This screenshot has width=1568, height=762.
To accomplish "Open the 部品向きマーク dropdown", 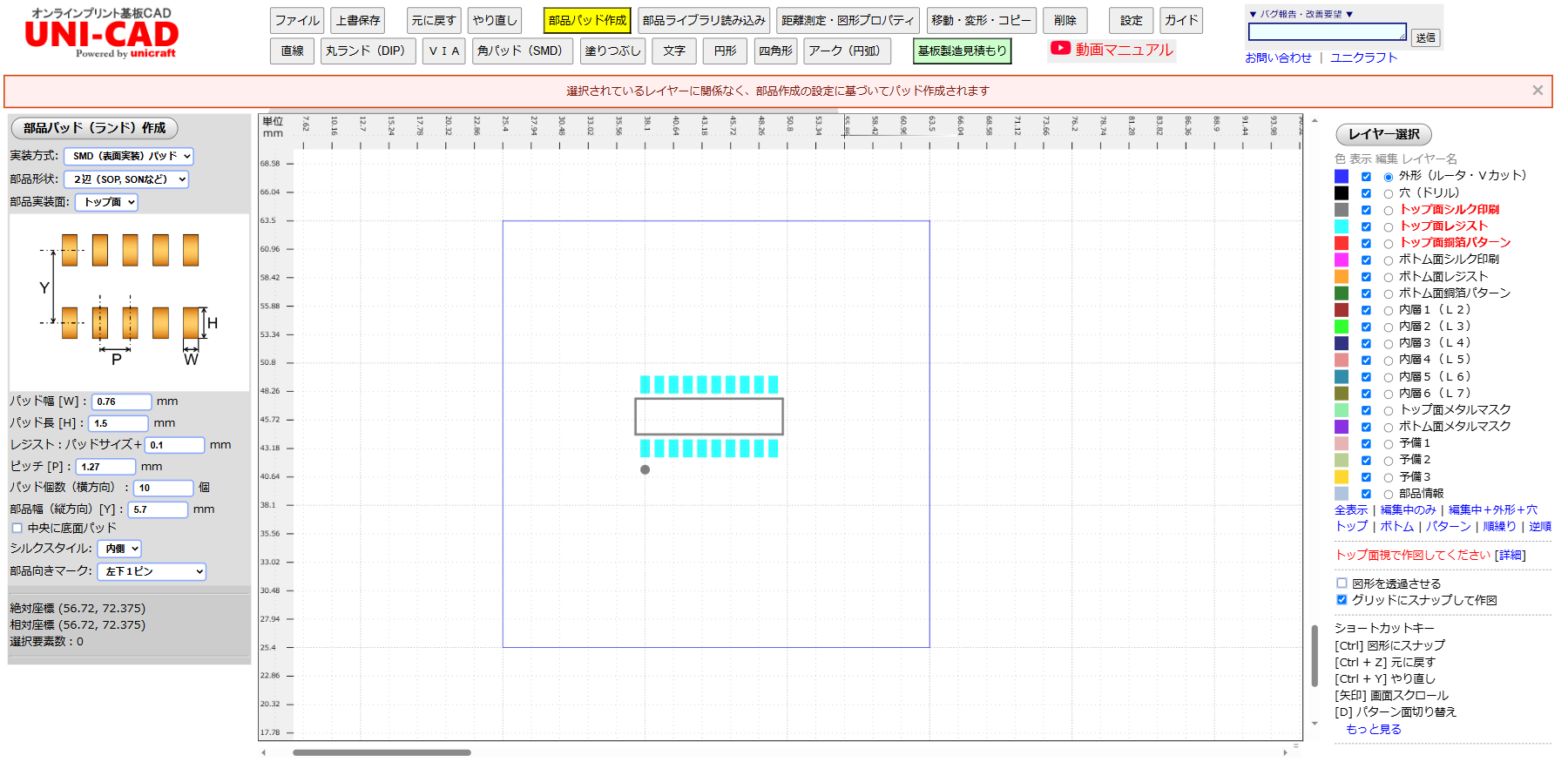I will pyautogui.click(x=151, y=571).
